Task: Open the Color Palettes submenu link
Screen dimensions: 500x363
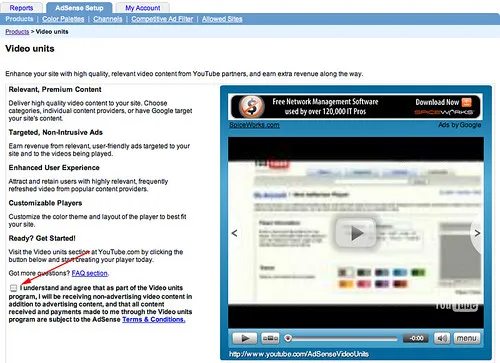Action: click(x=63, y=19)
